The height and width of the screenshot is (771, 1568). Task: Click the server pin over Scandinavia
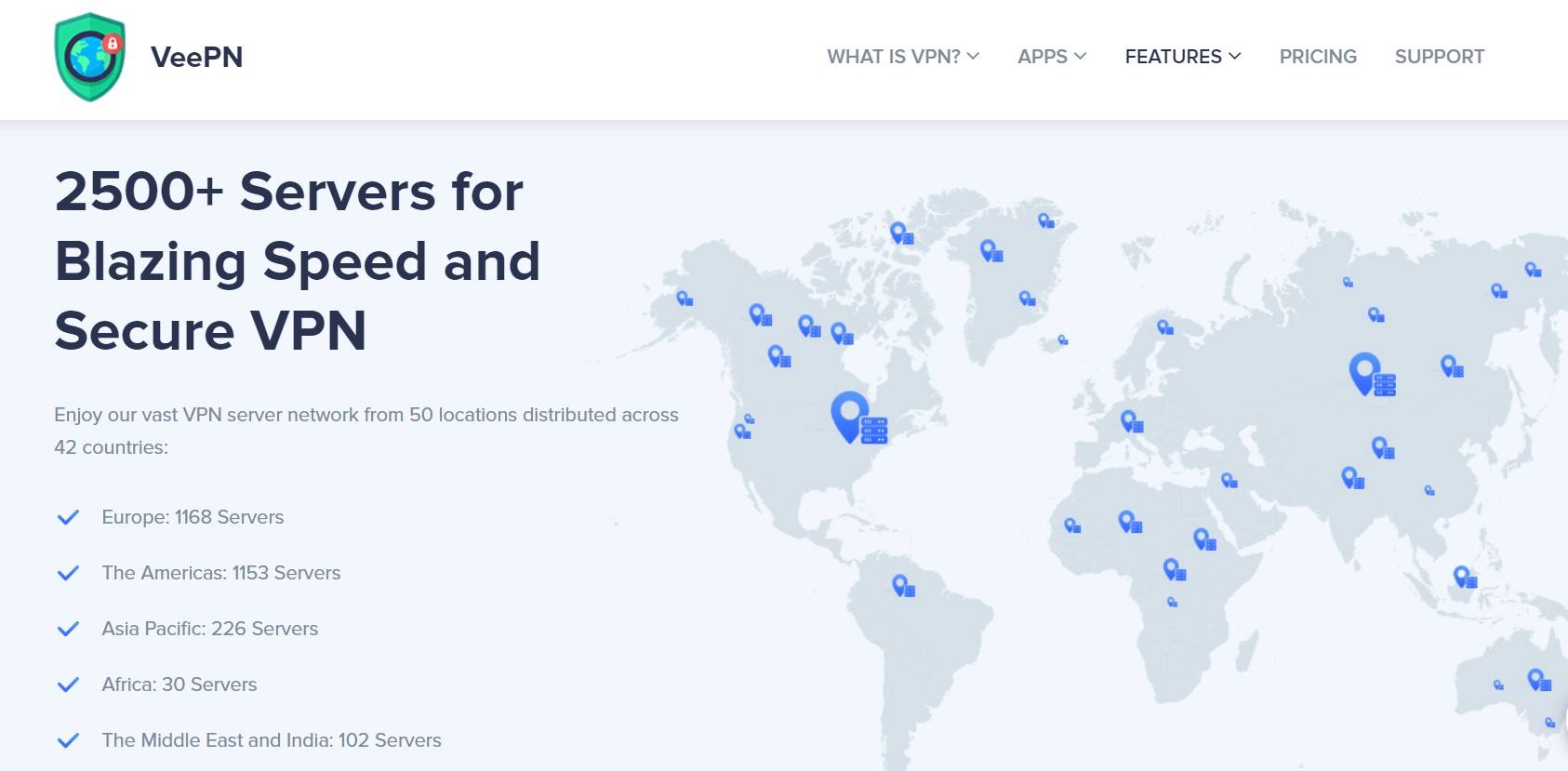(x=1164, y=326)
